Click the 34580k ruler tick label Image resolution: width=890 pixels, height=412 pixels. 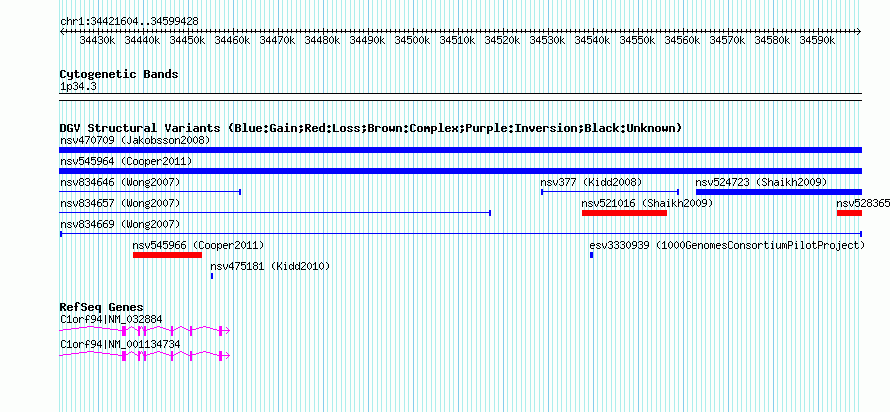773,41
